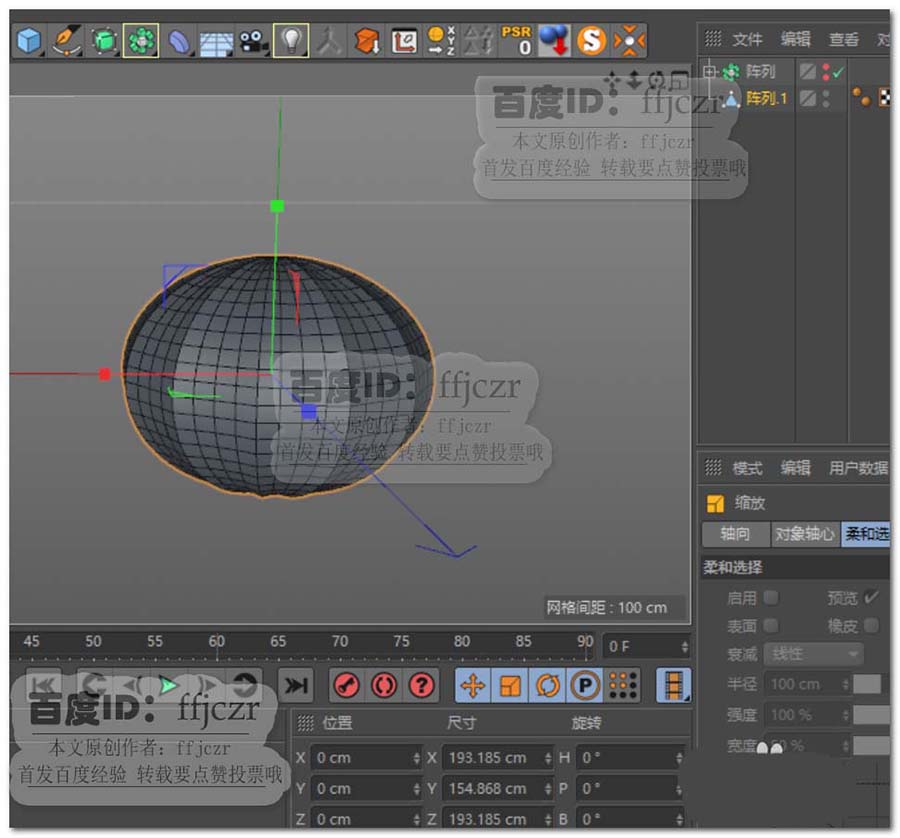
Task: Open the 文件 menu in object manager
Action: 747,40
